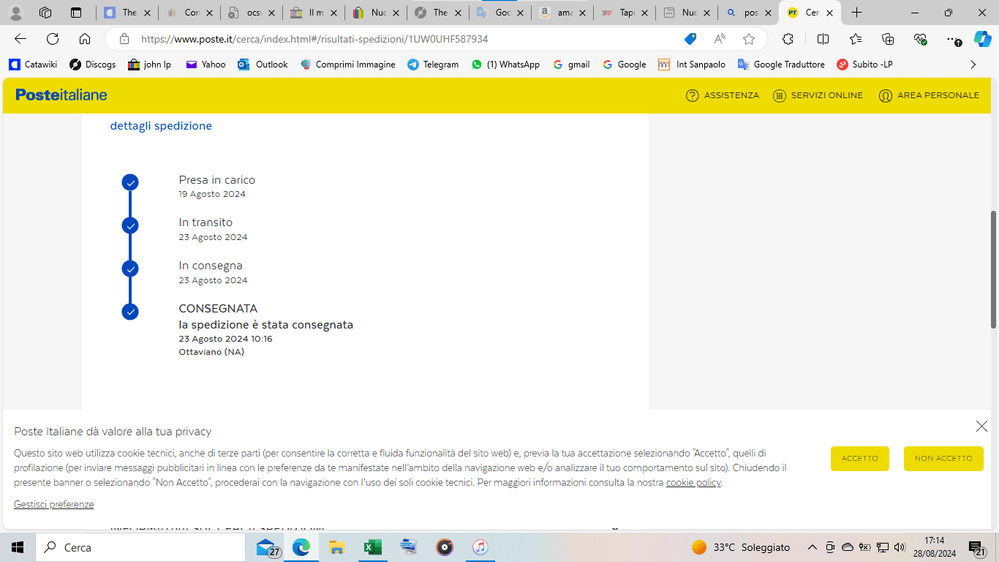Image resolution: width=999 pixels, height=562 pixels.
Task: Open the WhatsApp bookmark
Action: 506,64
